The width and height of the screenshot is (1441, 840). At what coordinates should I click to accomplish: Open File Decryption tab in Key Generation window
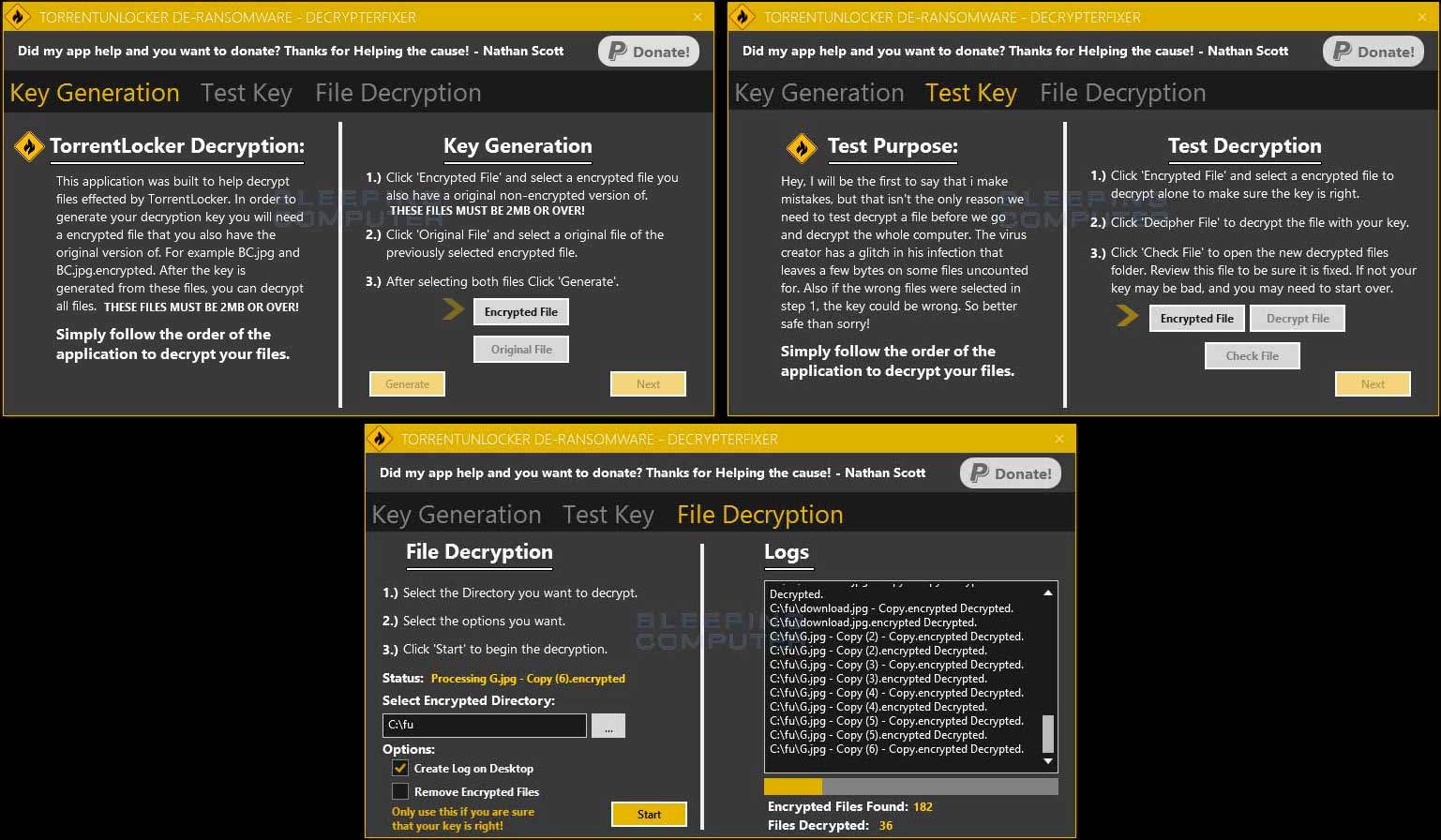(x=398, y=93)
